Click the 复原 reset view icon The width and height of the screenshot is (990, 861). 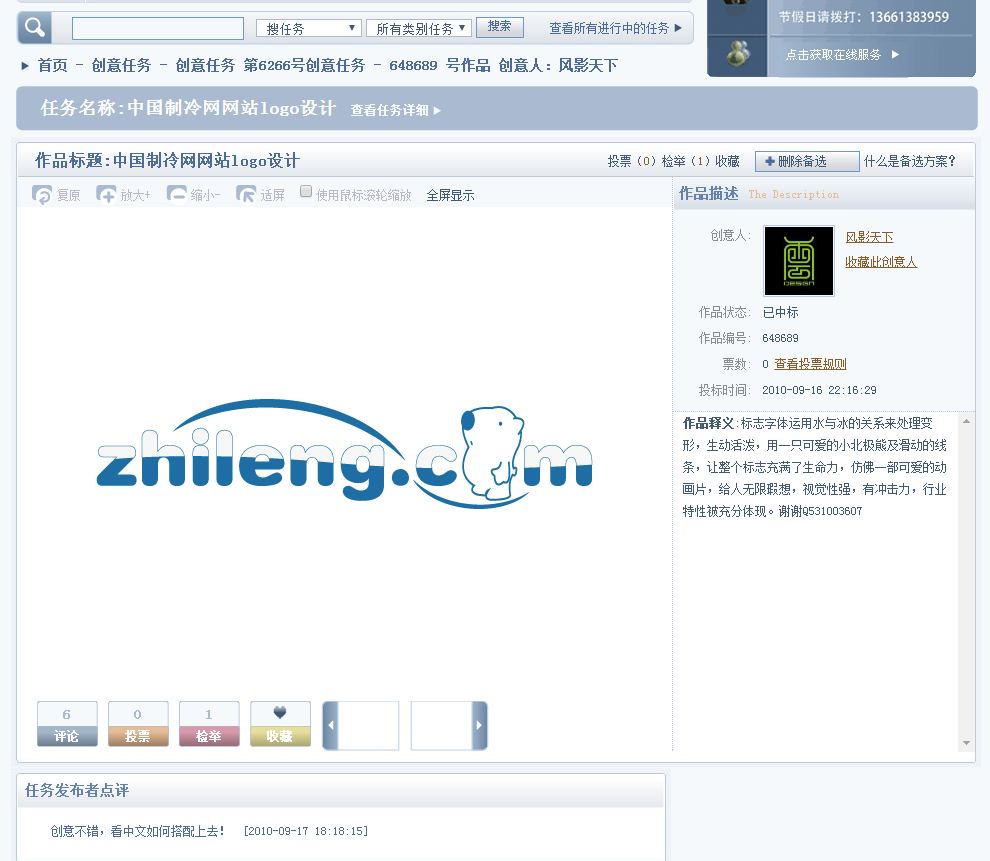tap(43, 195)
